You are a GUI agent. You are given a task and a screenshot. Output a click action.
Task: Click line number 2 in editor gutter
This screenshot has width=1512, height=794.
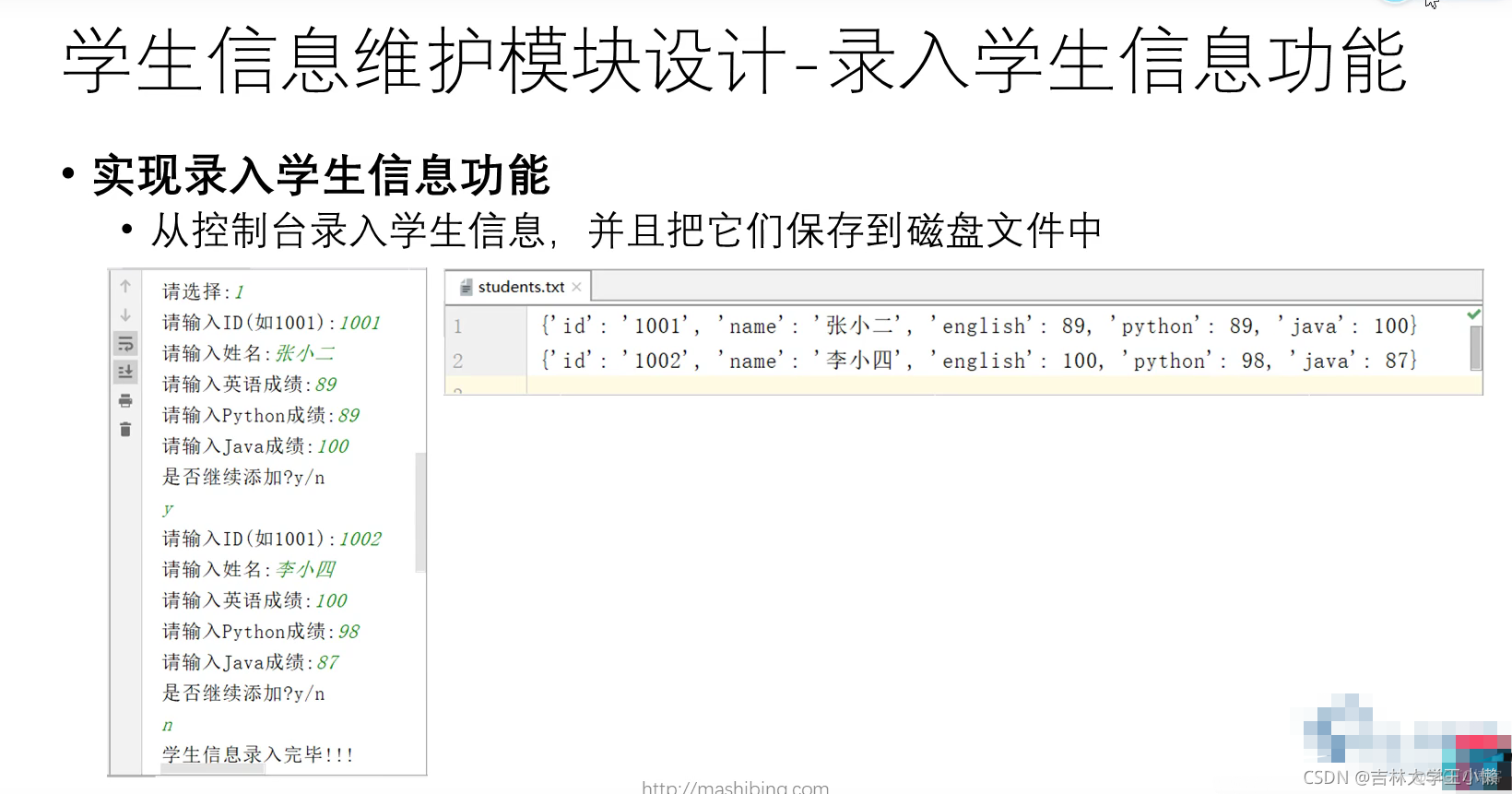(458, 361)
